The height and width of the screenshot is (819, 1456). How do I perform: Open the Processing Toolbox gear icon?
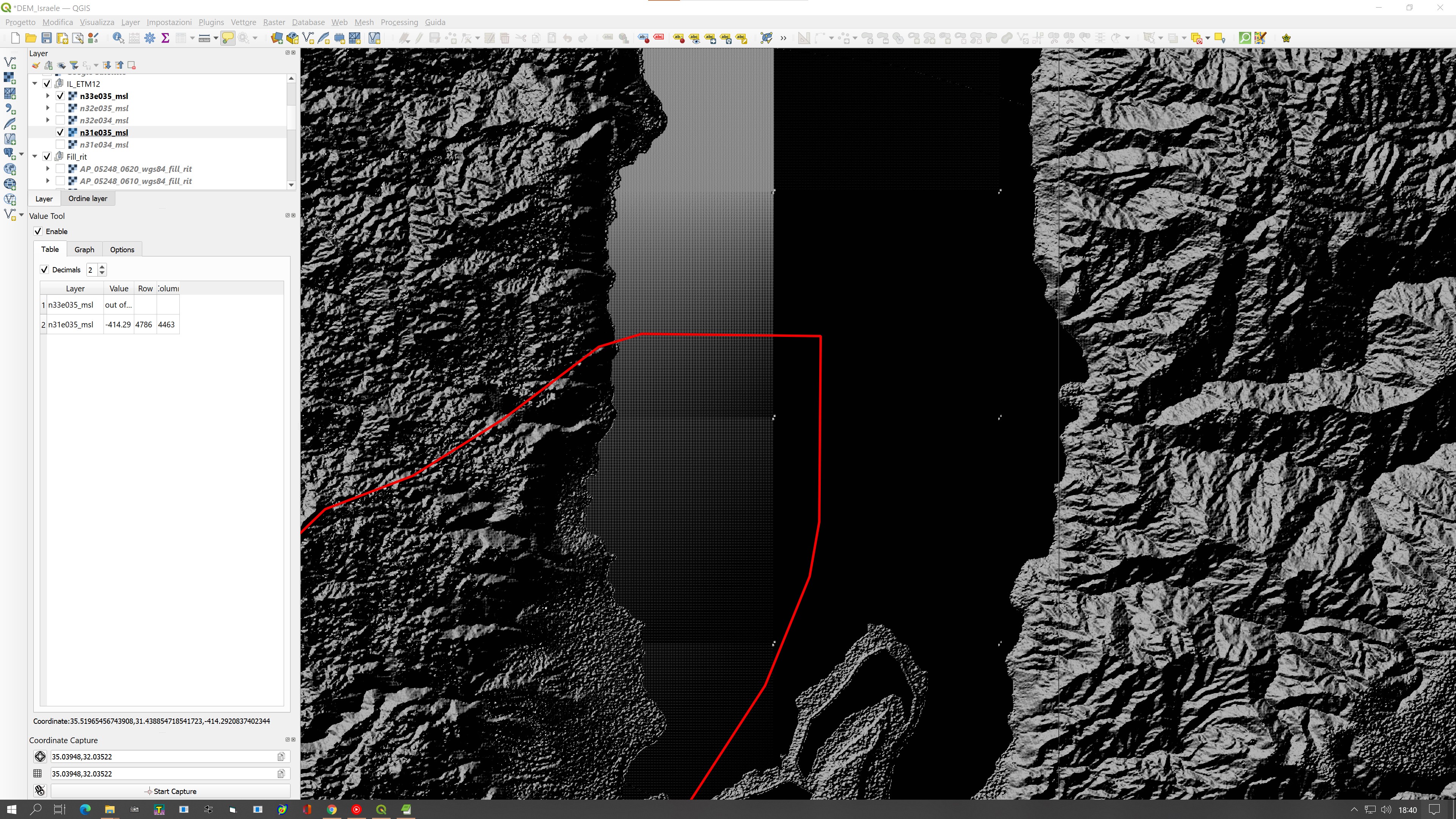tap(150, 38)
